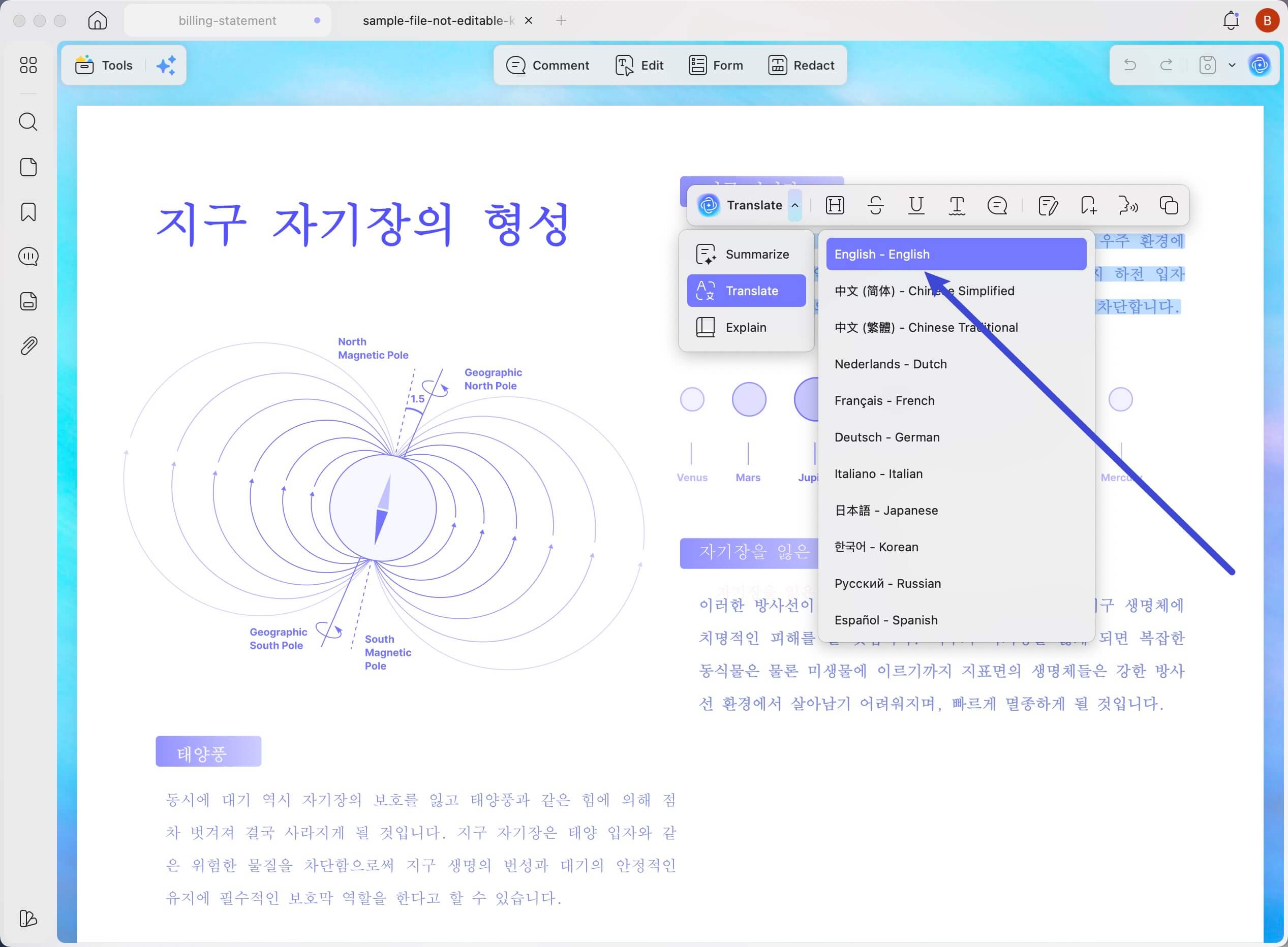Expand the Save options arrow
This screenshot has width=1288, height=947.
click(1232, 65)
